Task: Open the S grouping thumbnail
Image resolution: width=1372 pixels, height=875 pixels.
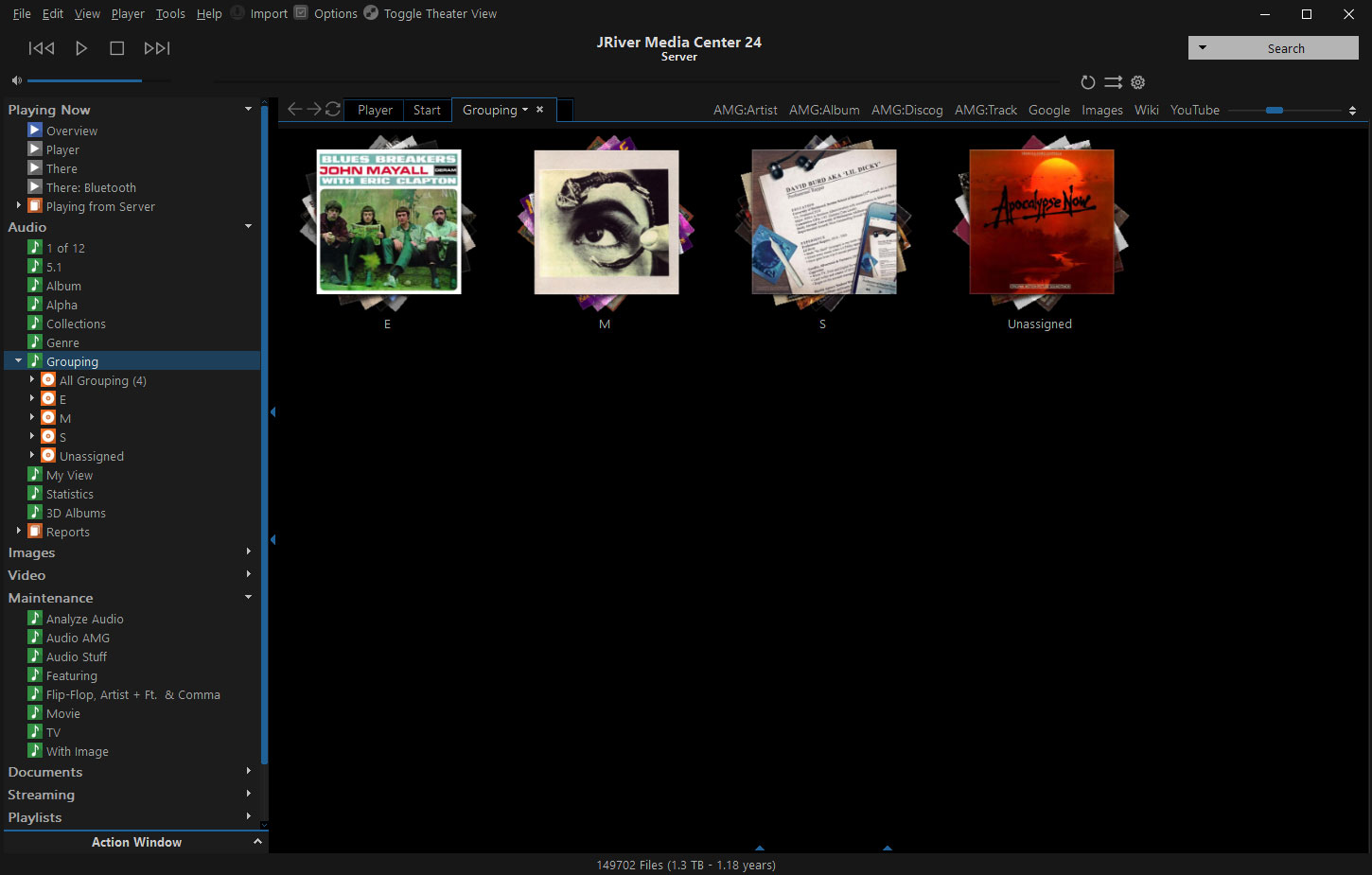Action: [x=823, y=222]
